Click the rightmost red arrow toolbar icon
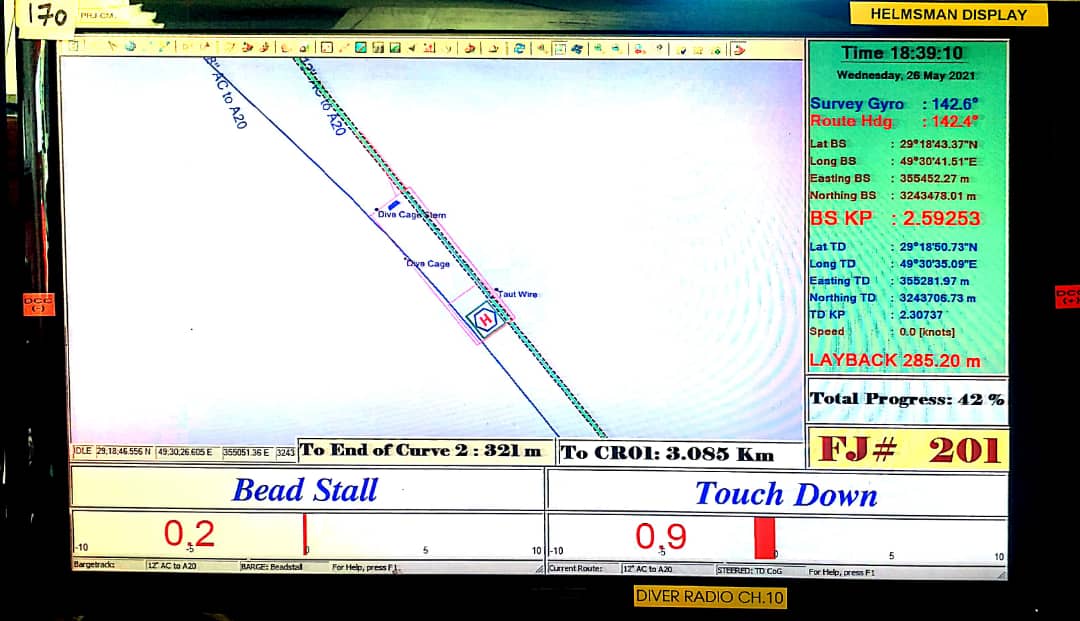This screenshot has height=621, width=1080. click(x=739, y=48)
